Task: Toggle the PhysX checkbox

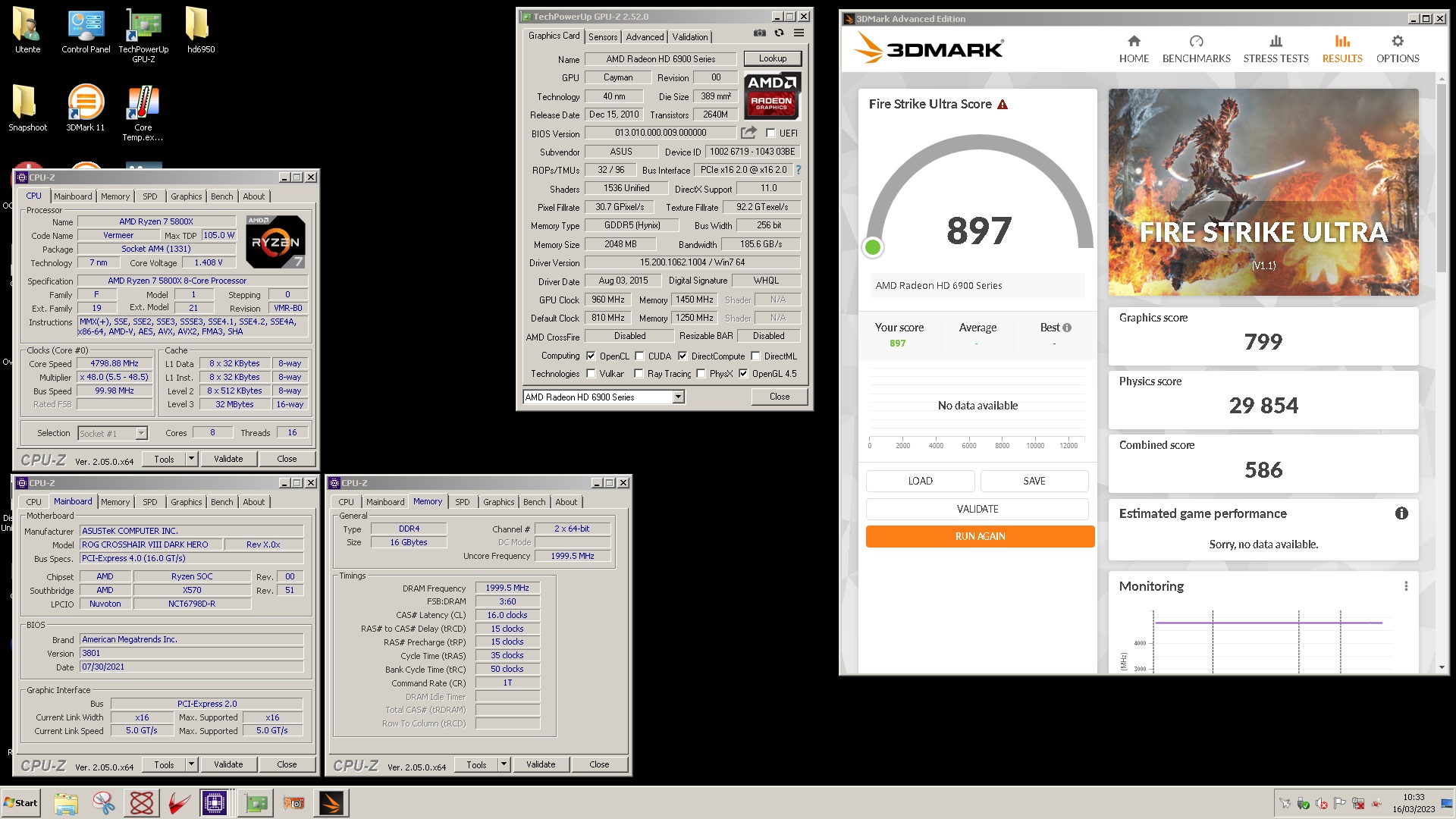Action: click(701, 373)
